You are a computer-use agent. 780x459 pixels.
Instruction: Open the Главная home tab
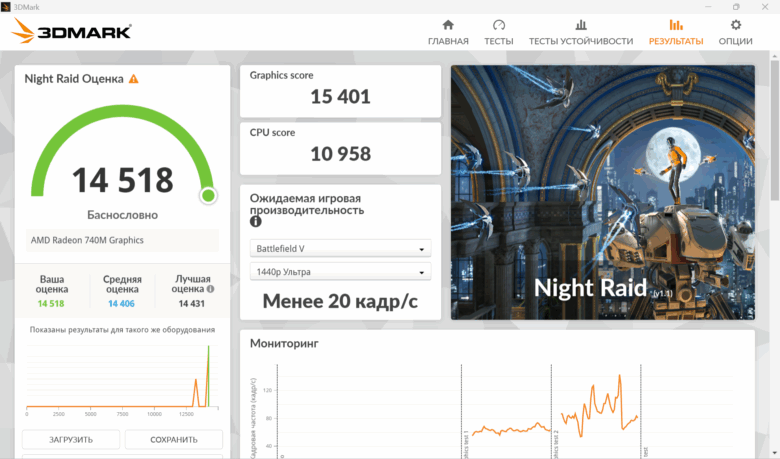coord(448,32)
